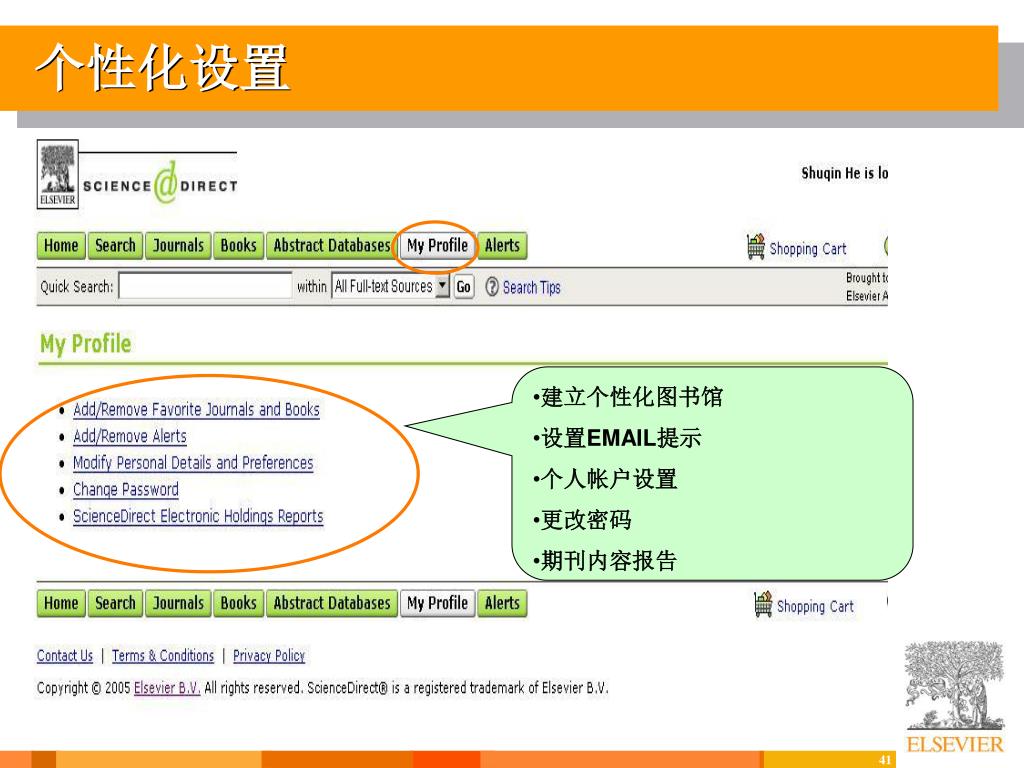The width and height of the screenshot is (1024, 768).
Task: Click the My Profile page heading
Action: tap(86, 344)
